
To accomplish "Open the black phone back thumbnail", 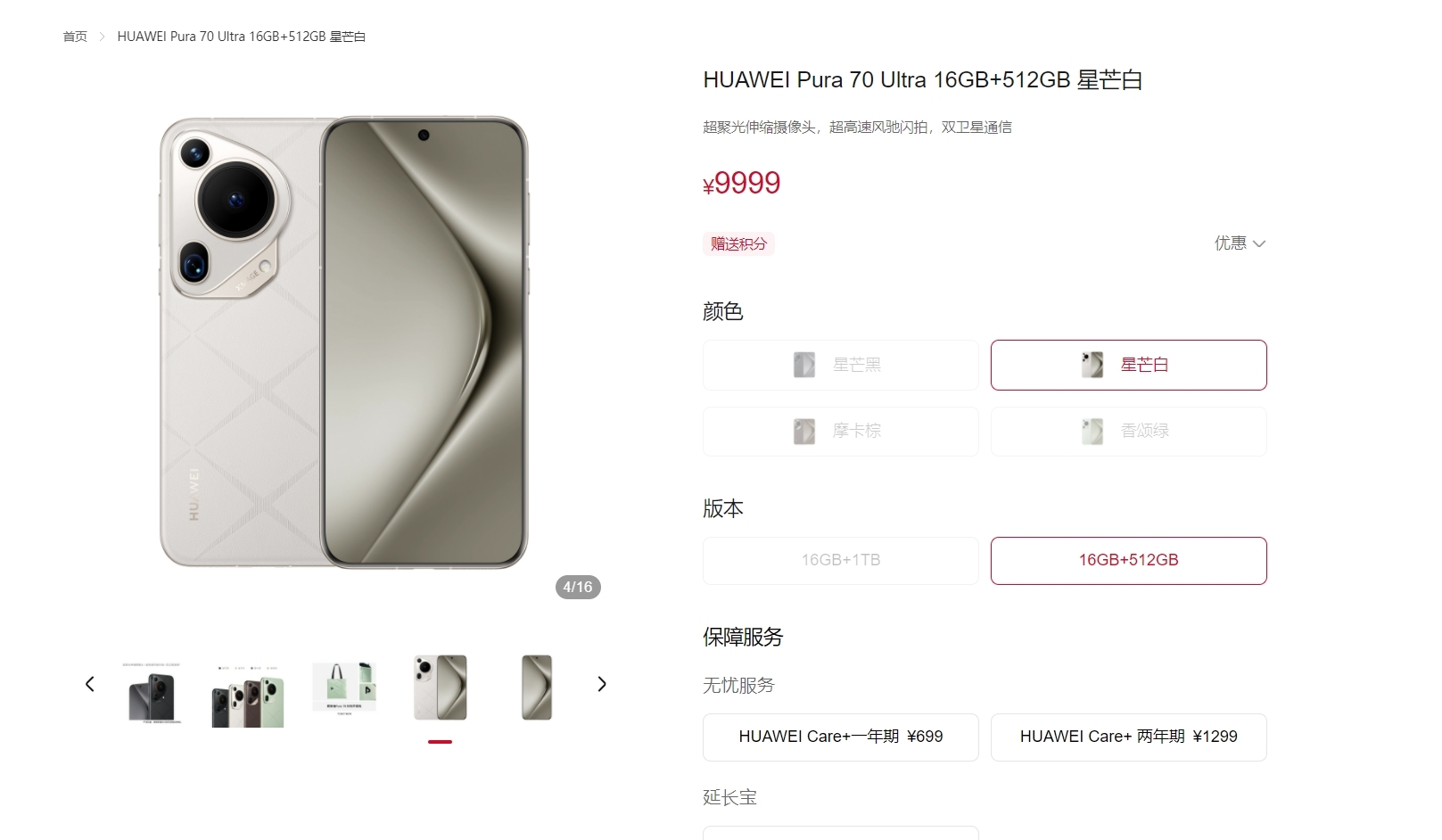I will click(x=152, y=693).
